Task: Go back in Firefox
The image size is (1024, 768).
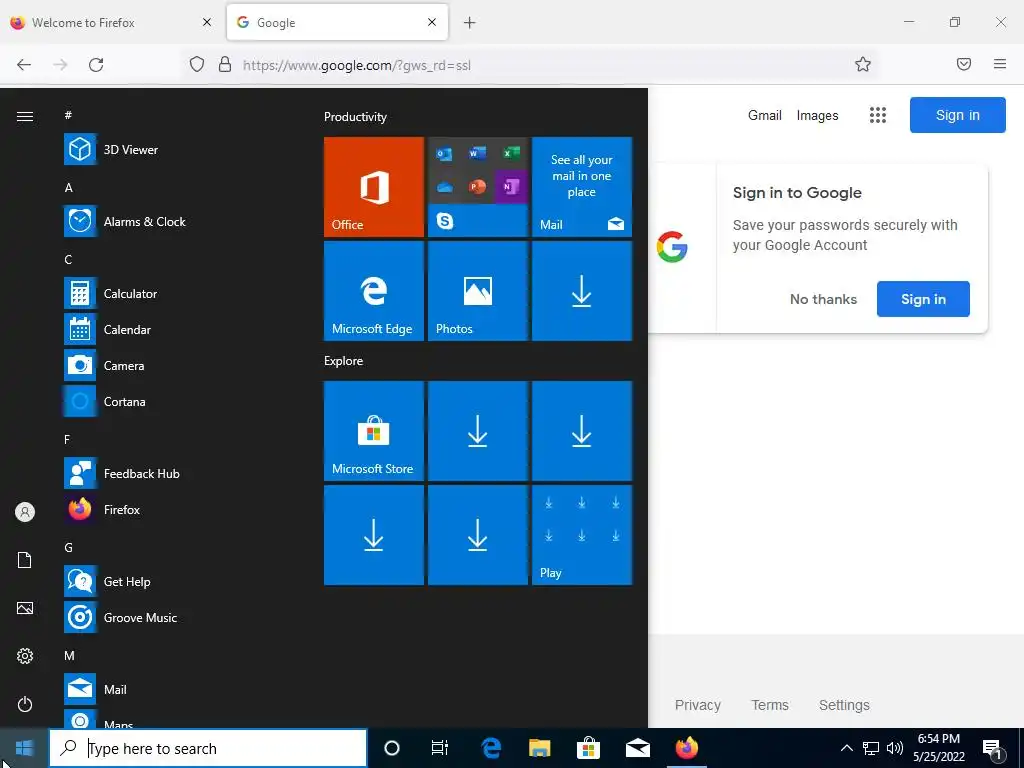Action: [x=24, y=65]
